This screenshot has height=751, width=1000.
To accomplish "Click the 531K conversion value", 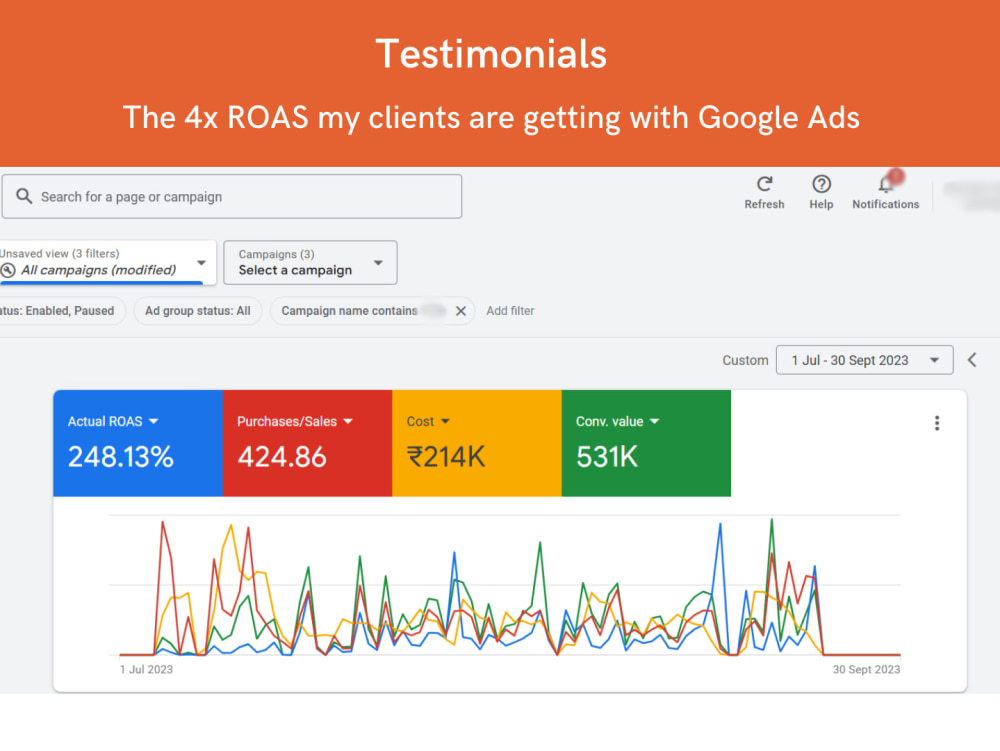I will coord(607,457).
